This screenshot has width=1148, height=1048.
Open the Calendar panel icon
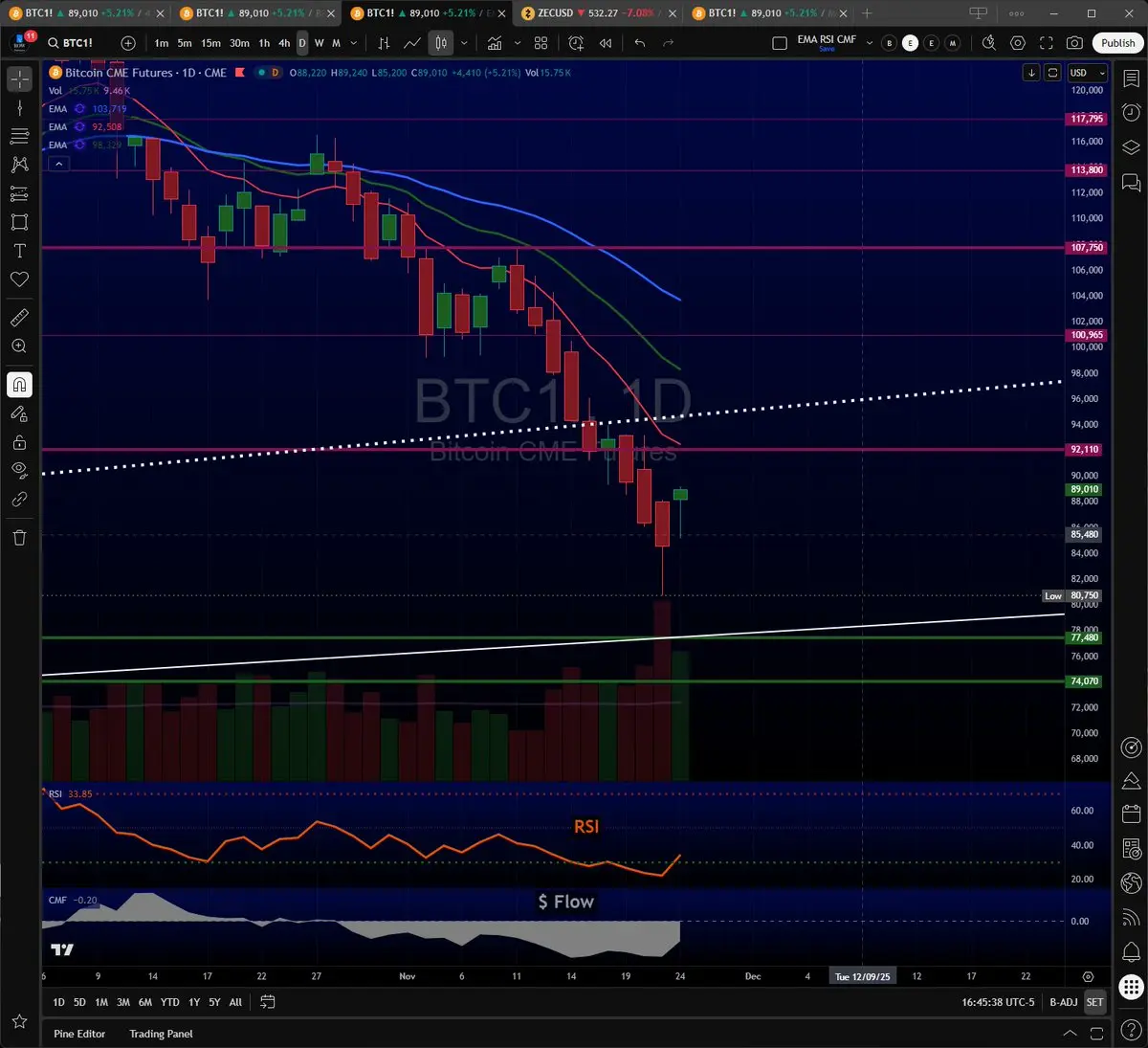[1131, 814]
